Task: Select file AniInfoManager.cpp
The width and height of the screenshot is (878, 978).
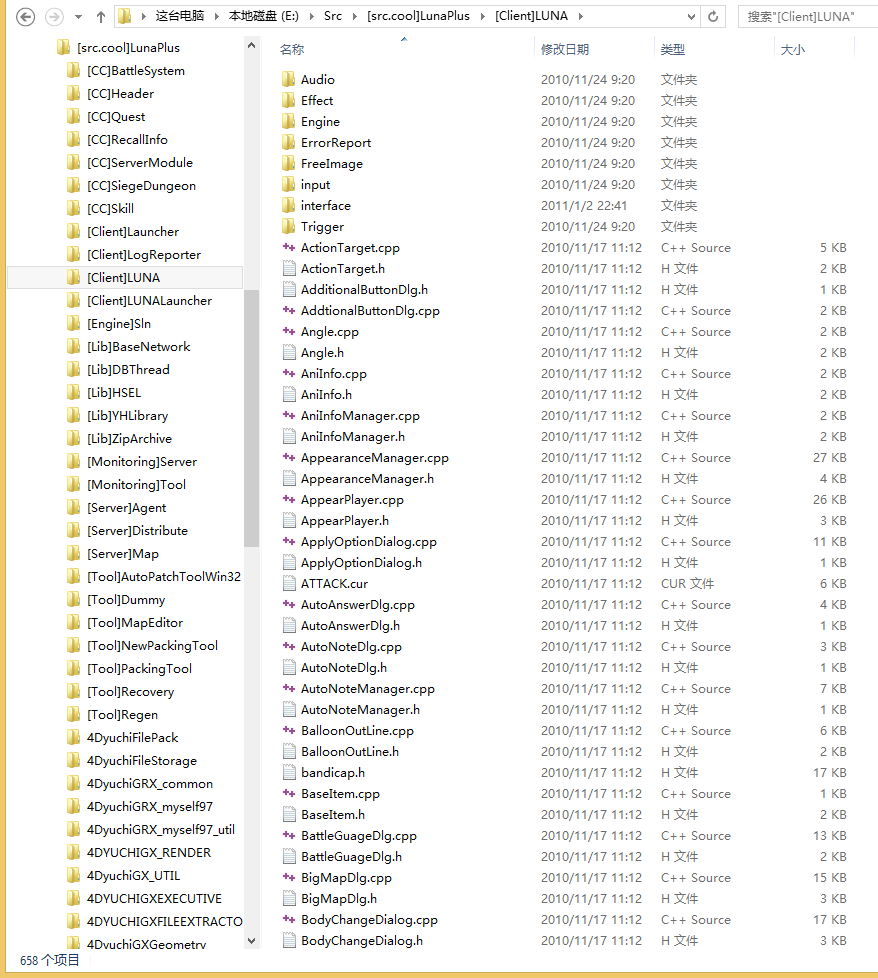Action: 360,415
